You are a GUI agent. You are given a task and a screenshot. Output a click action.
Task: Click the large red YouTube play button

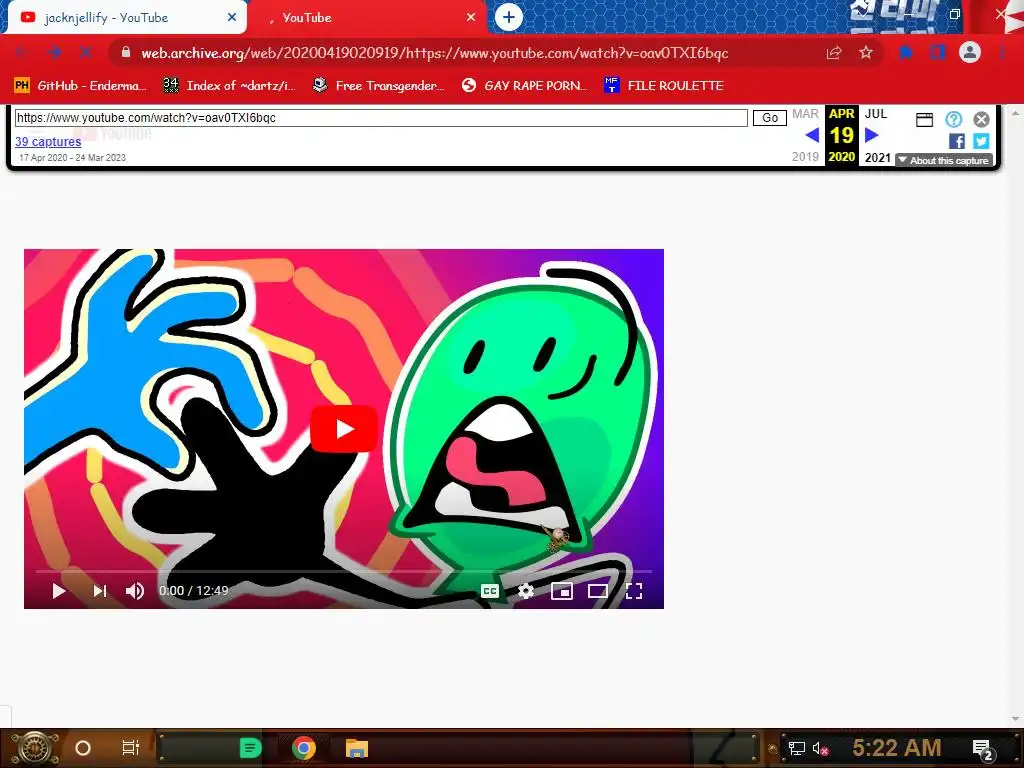pyautogui.click(x=344, y=429)
